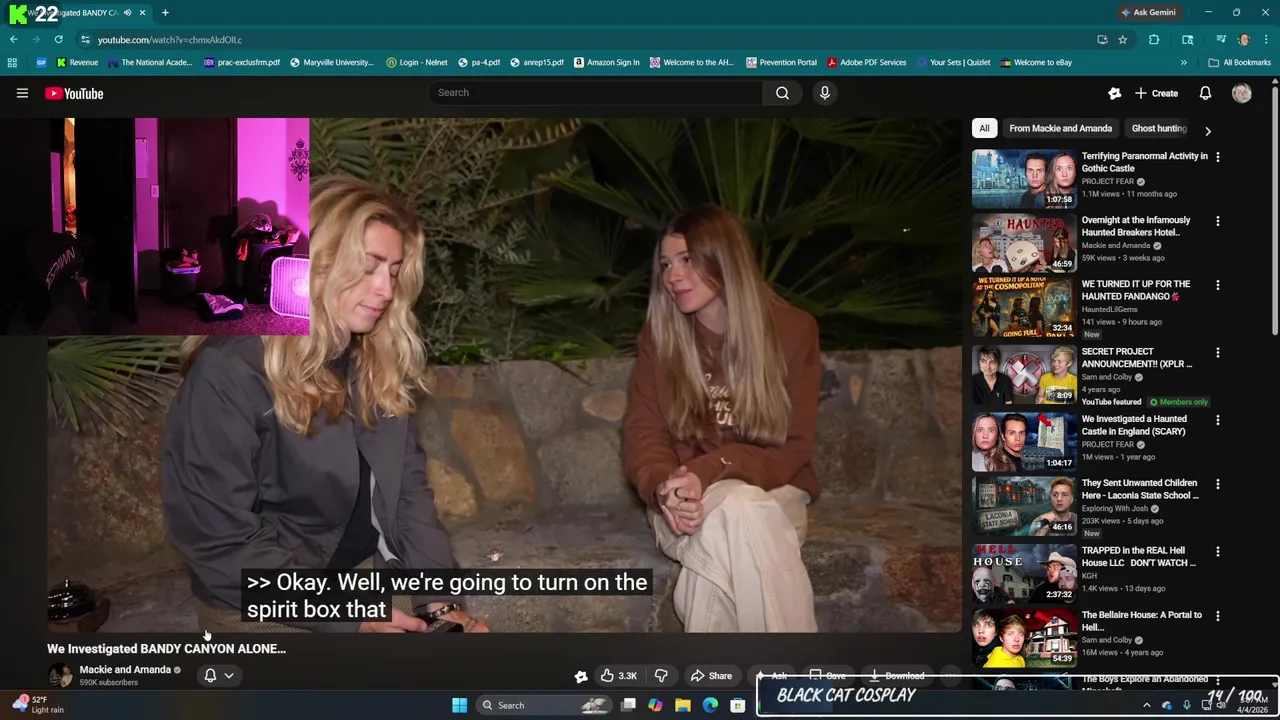Open Bellaire House Portal to Hell thumbnail
Image resolution: width=1280 pixels, height=720 pixels.
tap(1024, 637)
